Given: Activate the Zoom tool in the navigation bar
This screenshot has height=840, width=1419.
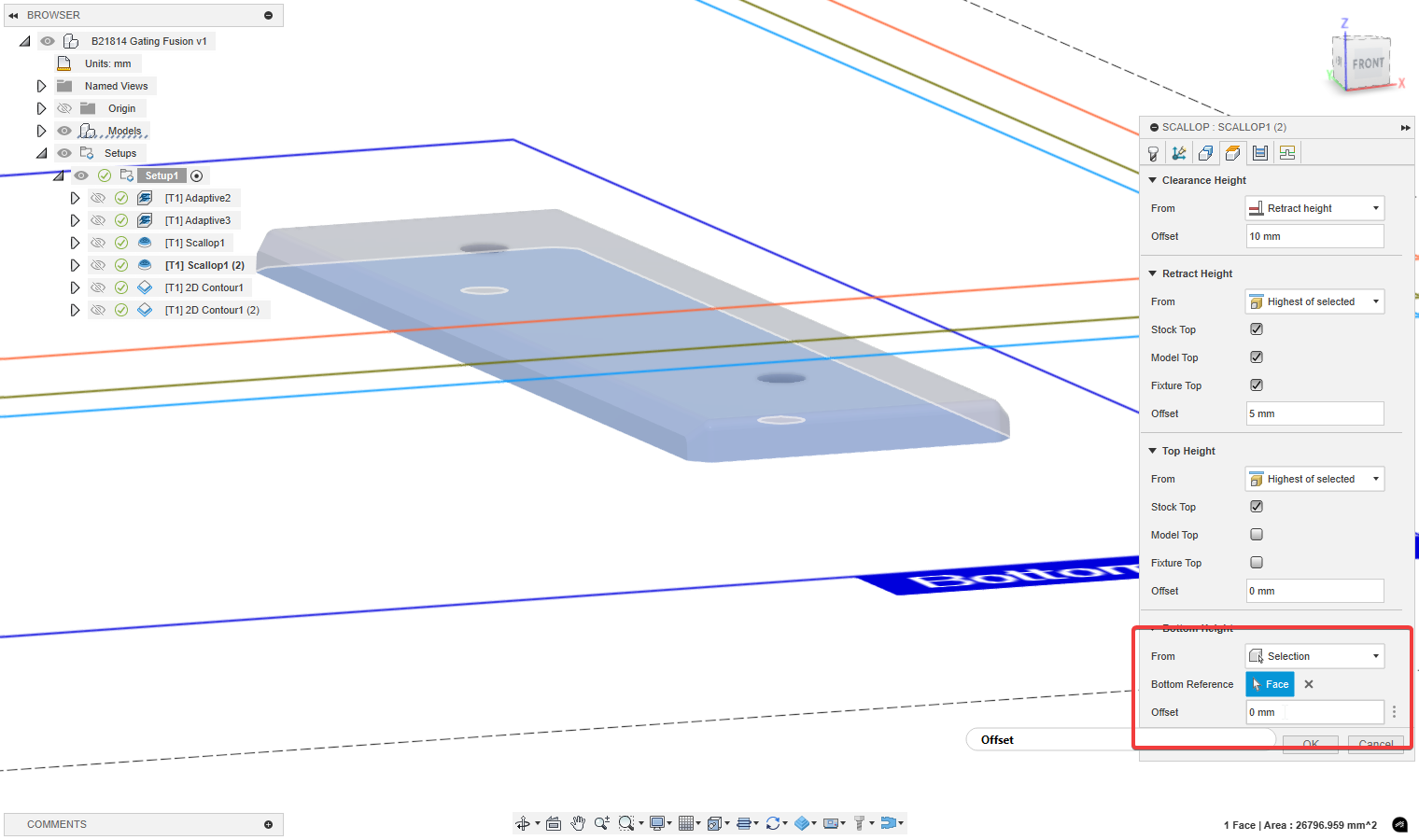Looking at the screenshot, I should pyautogui.click(x=602, y=823).
